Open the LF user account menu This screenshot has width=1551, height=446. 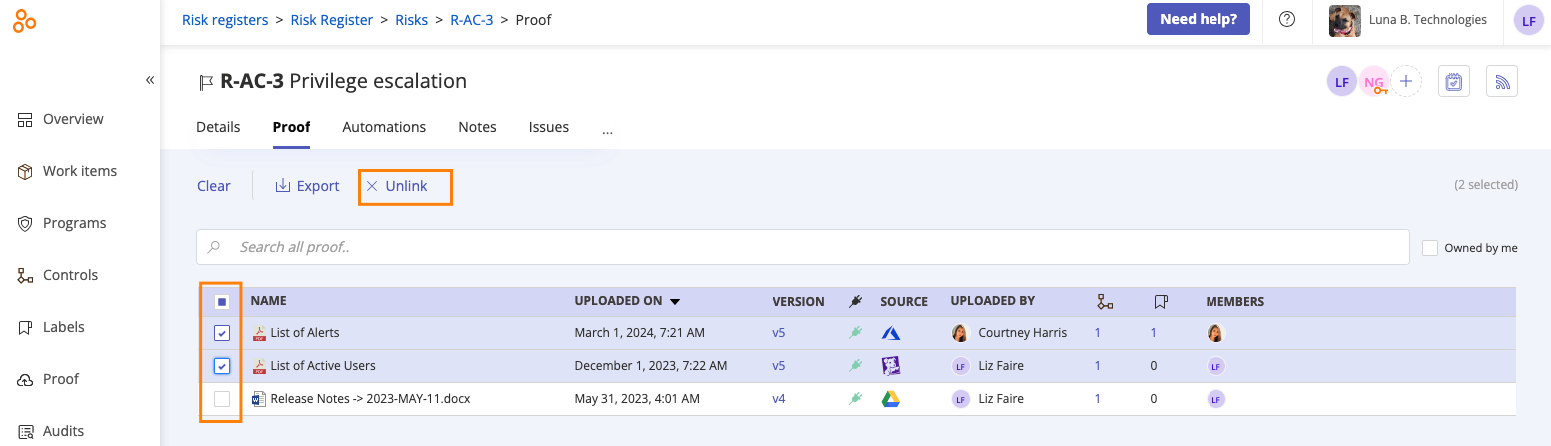(x=1528, y=20)
